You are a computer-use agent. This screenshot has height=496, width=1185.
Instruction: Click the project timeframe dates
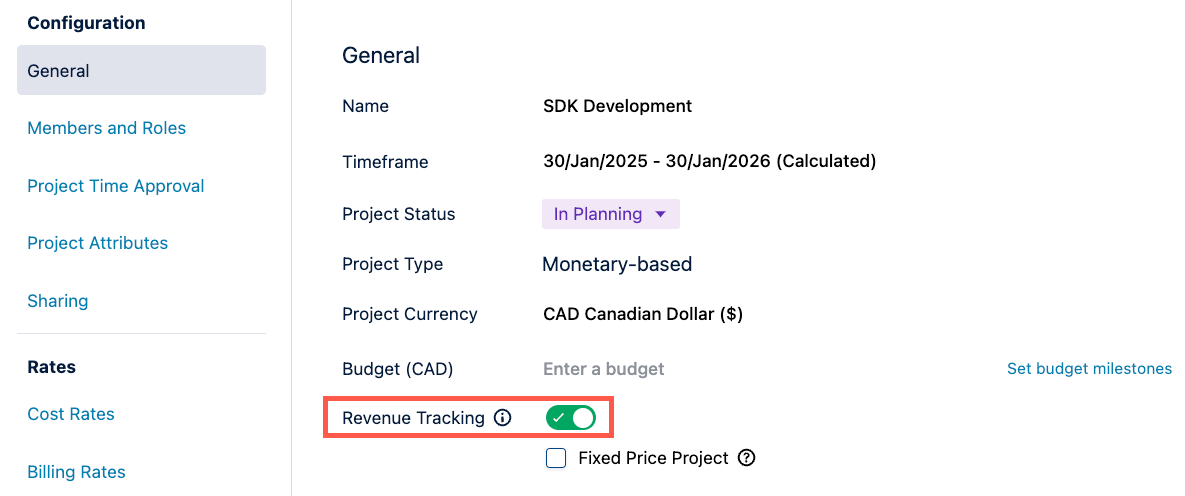coord(709,161)
